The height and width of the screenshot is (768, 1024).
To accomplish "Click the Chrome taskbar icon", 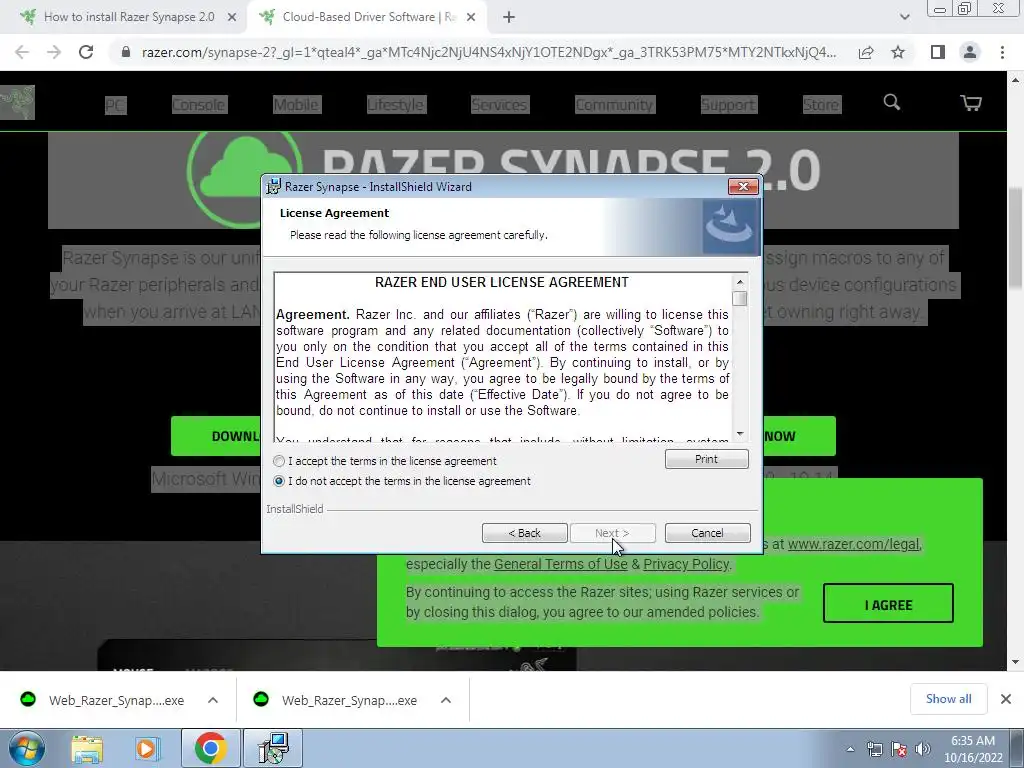I will click(210, 748).
